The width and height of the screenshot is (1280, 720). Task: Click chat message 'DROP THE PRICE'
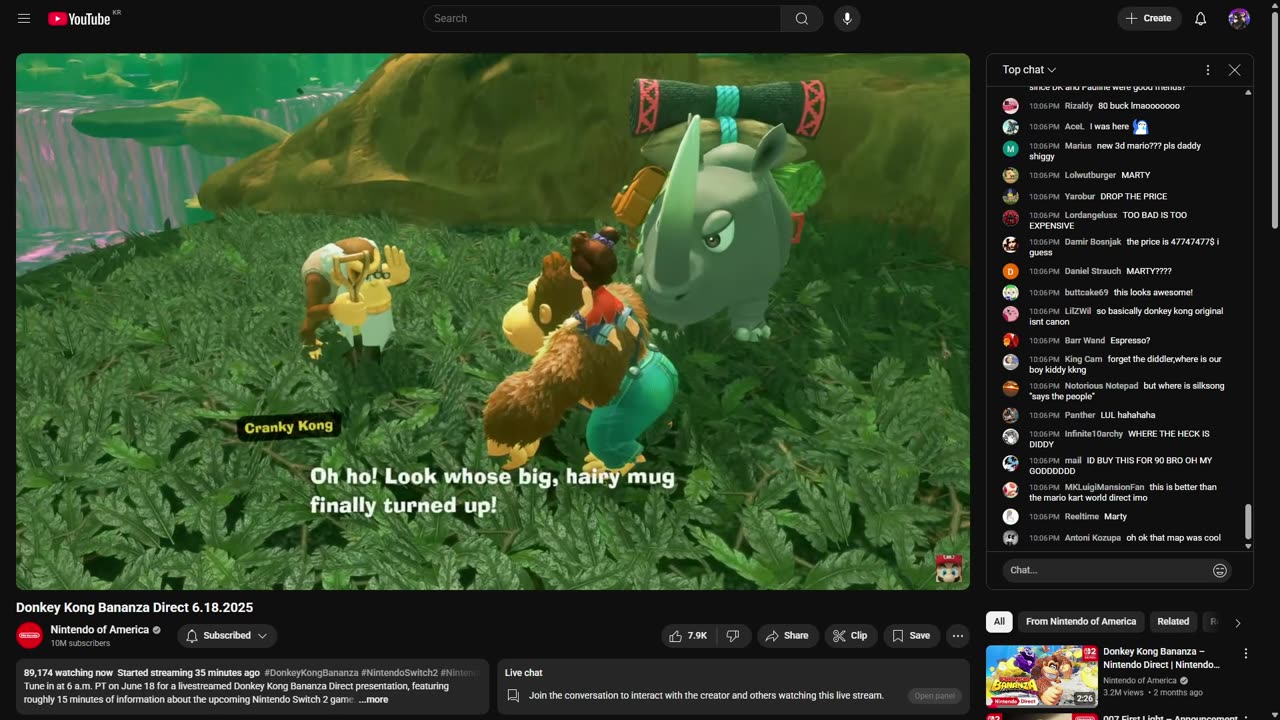tap(1134, 197)
